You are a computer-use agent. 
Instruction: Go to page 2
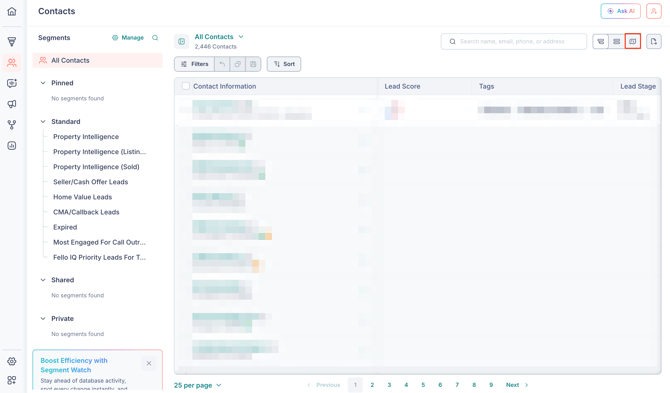click(372, 385)
